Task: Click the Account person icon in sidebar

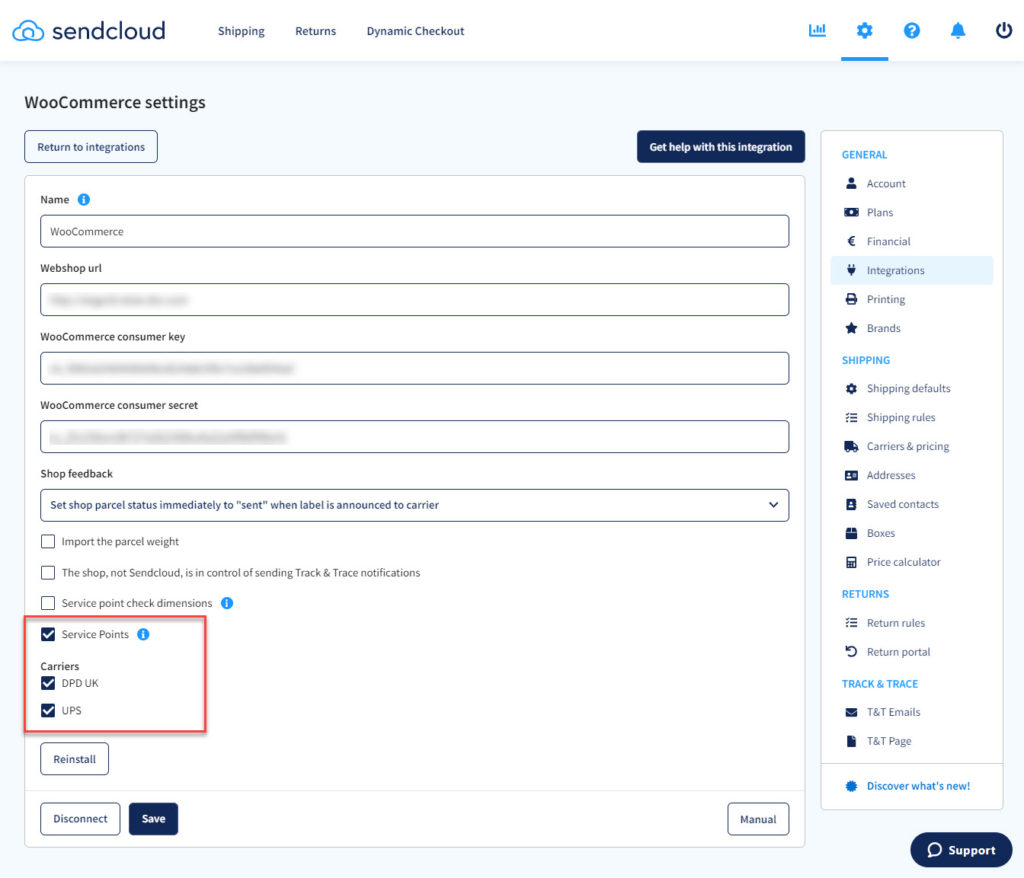Action: coord(851,184)
